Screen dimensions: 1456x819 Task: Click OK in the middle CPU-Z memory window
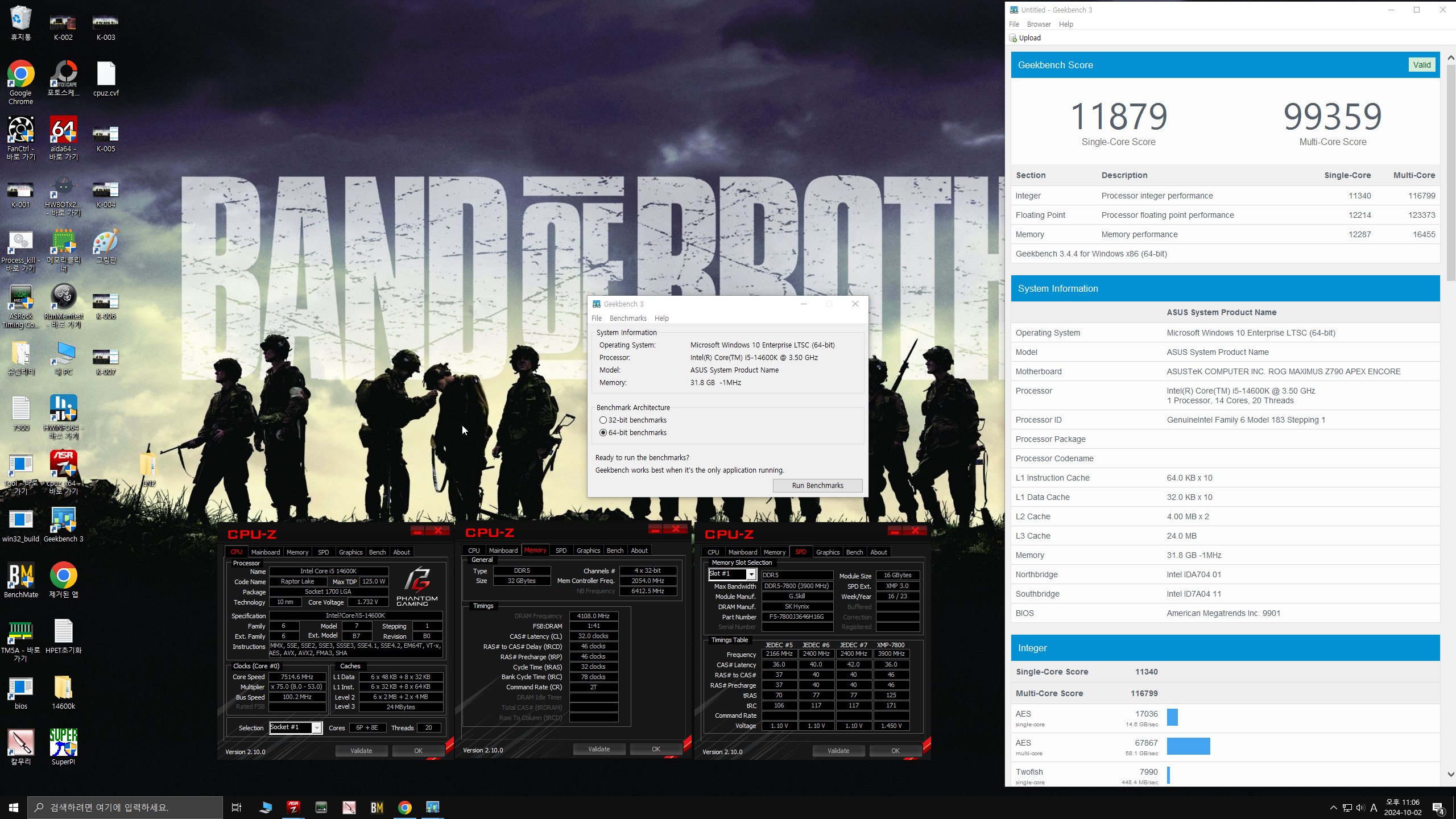(656, 749)
